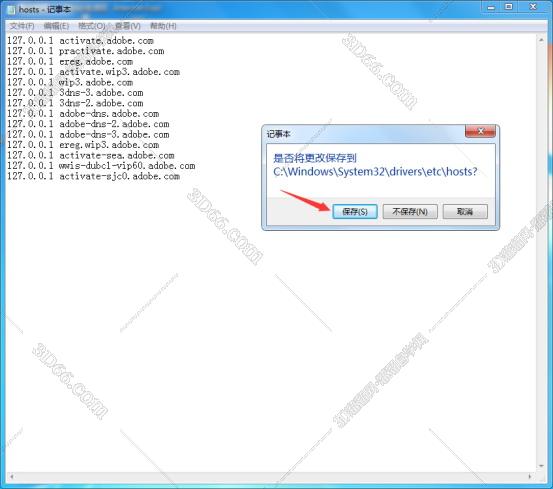Click line '127.0.0.1 3dns-2.adobe.com'
This screenshot has height=489, width=553.
click(75, 103)
